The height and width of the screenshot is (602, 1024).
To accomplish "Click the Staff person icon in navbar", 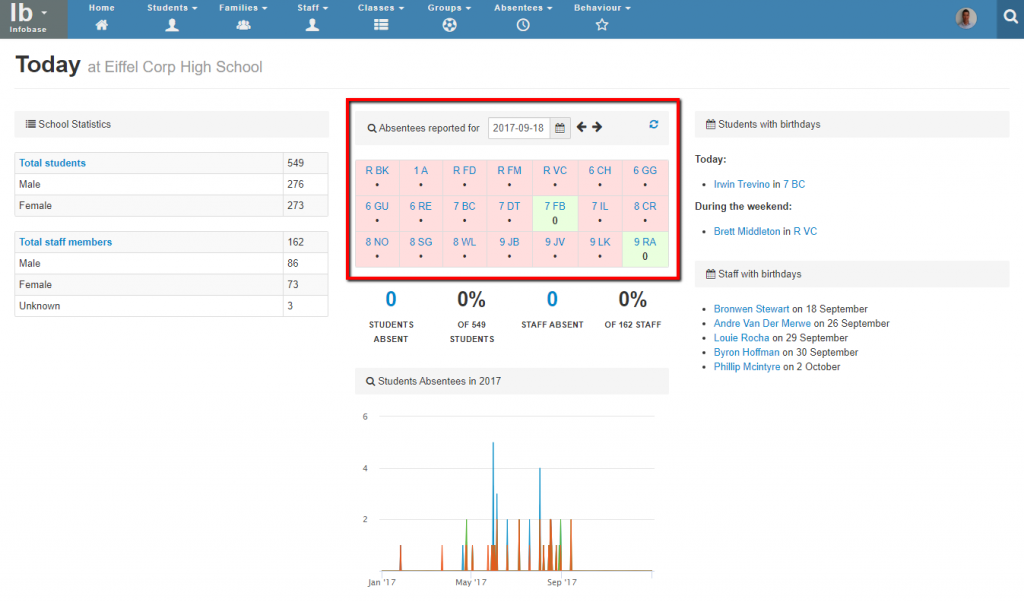I will [312, 25].
